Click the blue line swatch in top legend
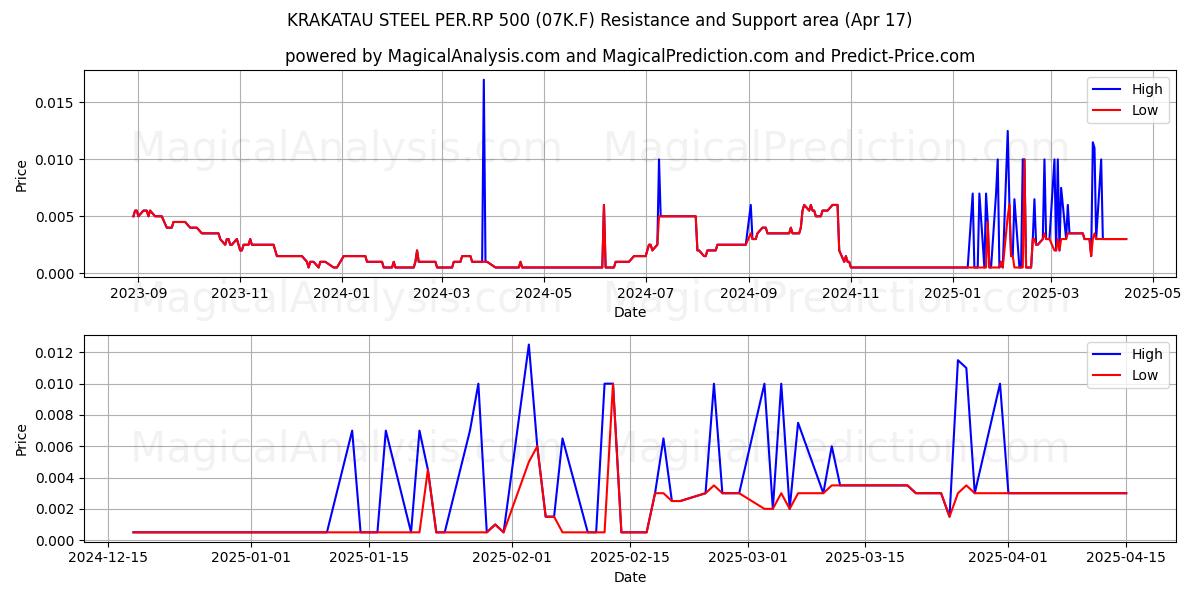 point(1108,90)
